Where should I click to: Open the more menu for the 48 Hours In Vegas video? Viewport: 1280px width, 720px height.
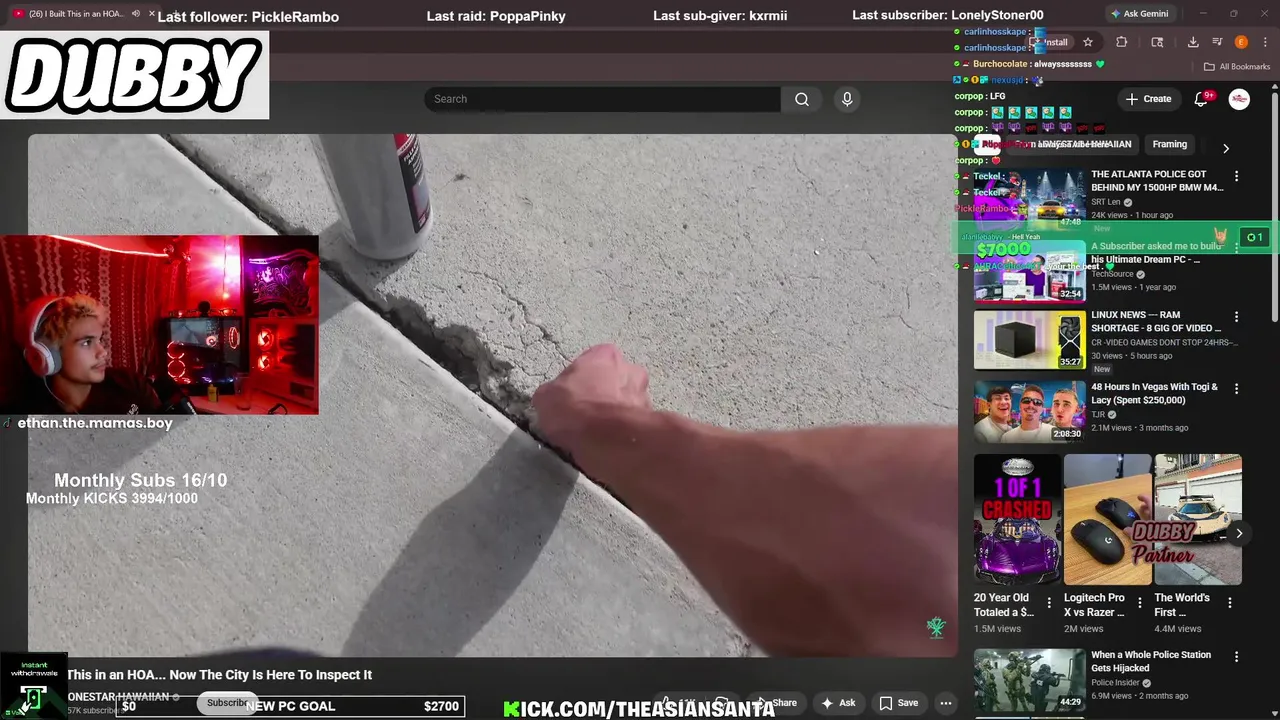1236,388
